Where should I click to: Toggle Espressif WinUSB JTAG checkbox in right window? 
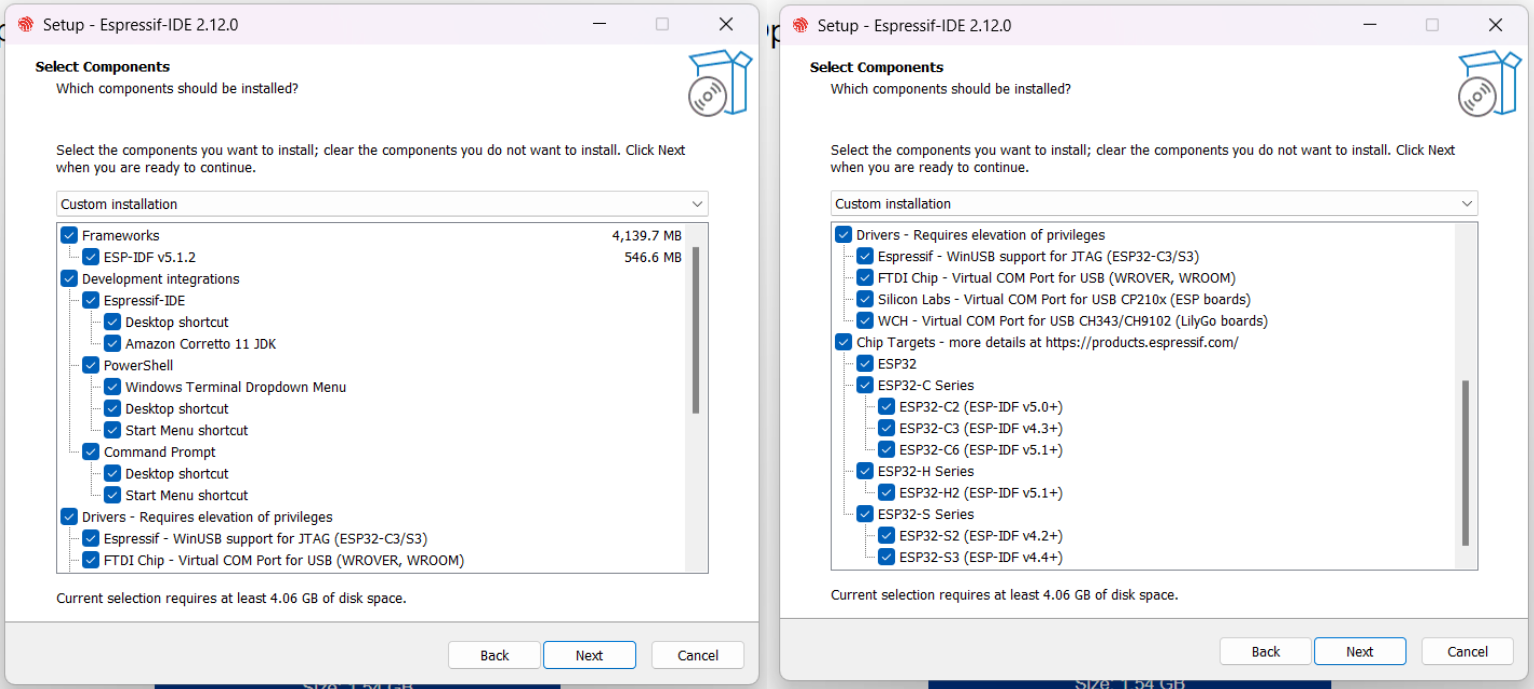[x=865, y=256]
